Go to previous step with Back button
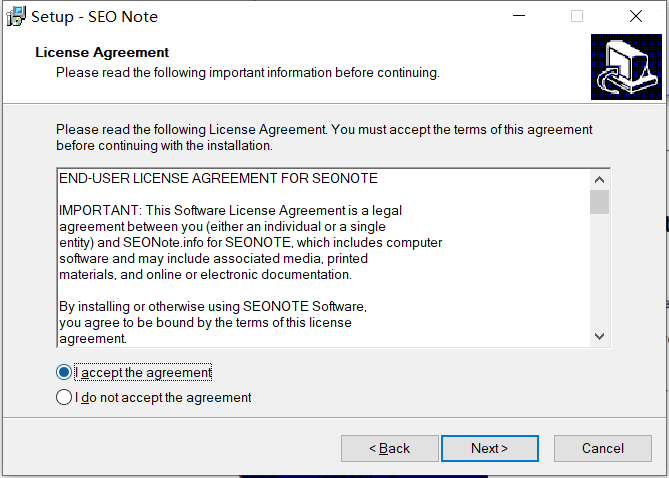 coord(390,448)
